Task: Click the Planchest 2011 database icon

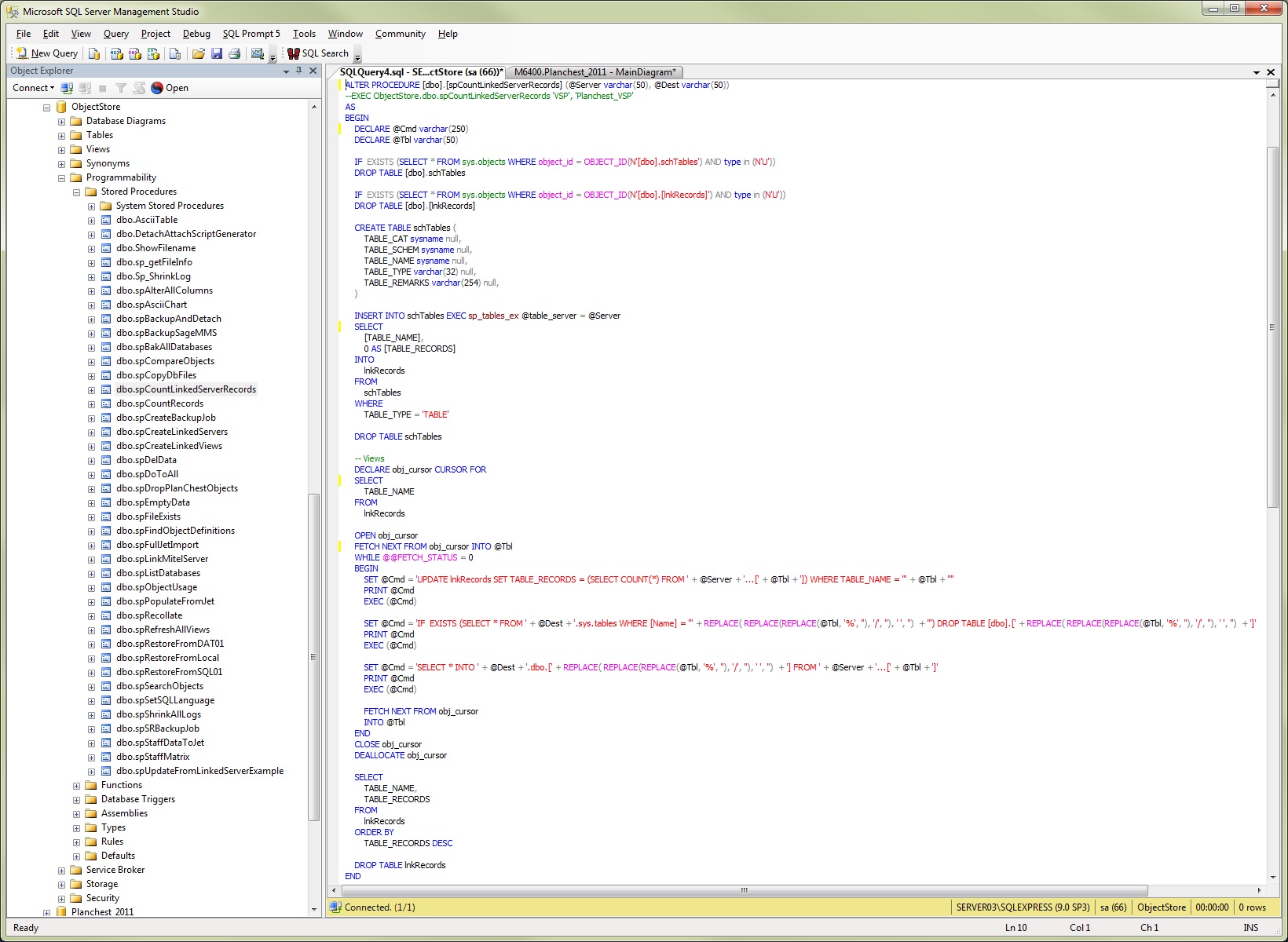Action: tap(61, 912)
